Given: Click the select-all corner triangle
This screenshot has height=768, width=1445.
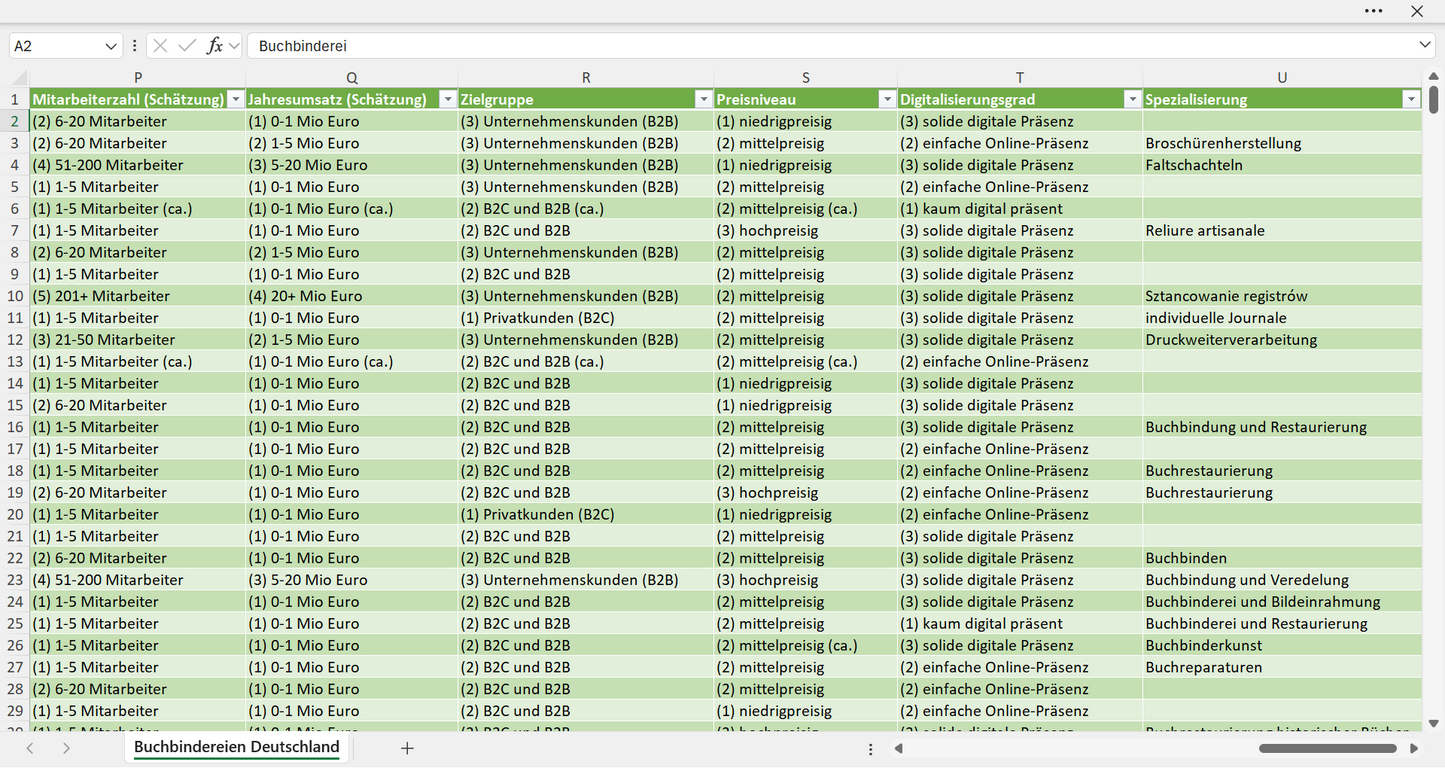Looking at the screenshot, I should click(19, 78).
